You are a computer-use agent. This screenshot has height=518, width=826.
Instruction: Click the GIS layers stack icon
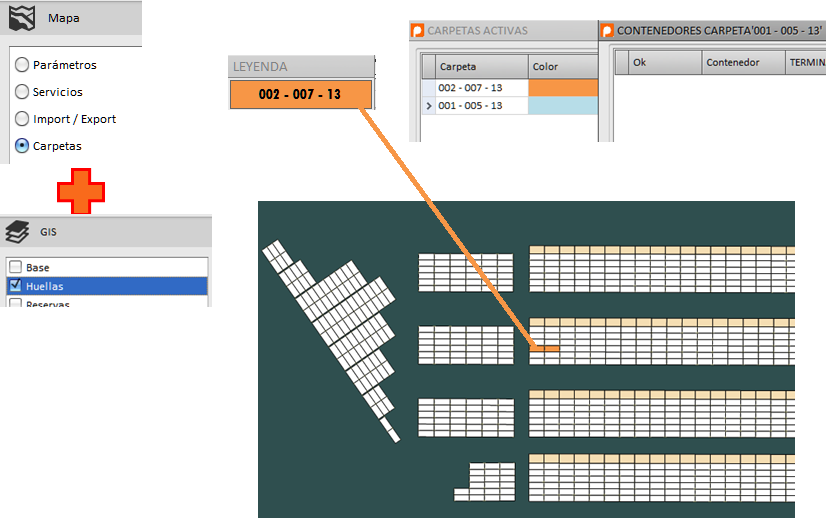16,231
